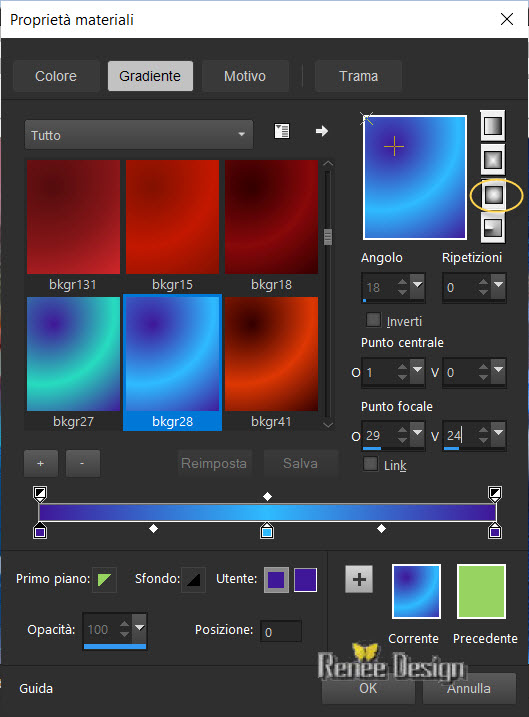
Task: Confirm with the OK button
Action: (368, 688)
